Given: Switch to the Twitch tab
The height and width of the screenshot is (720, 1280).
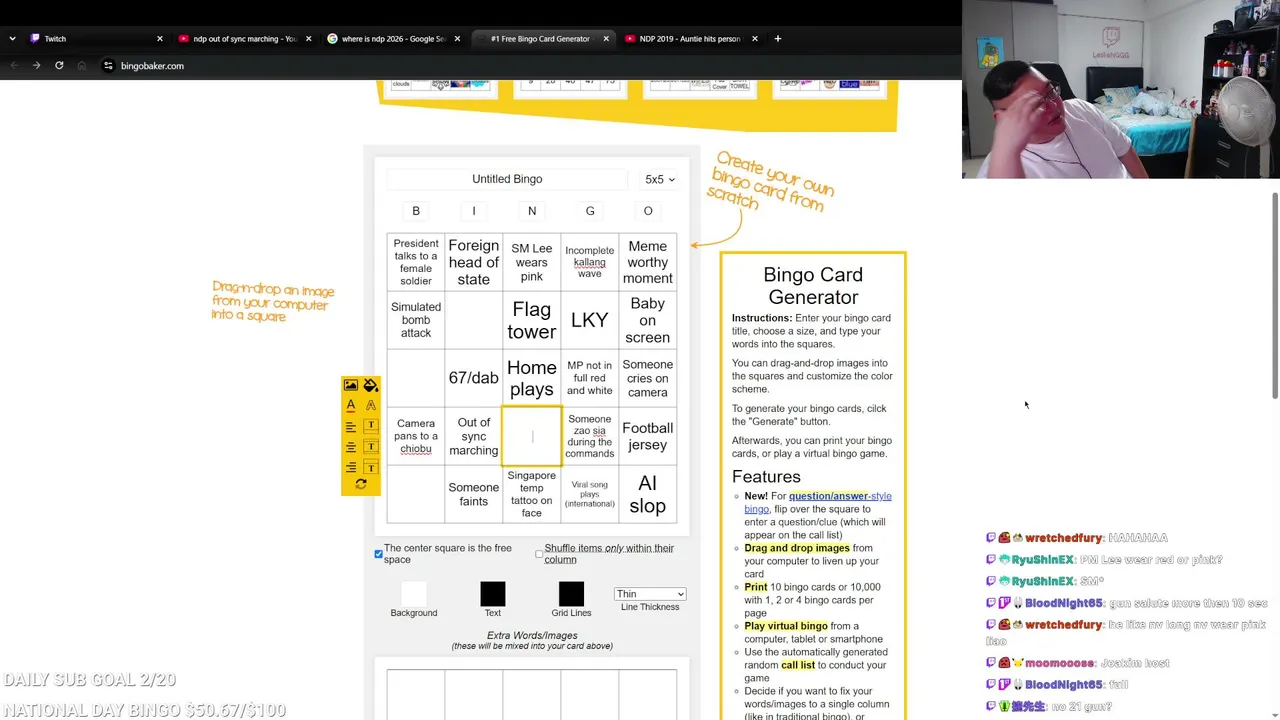Looking at the screenshot, I should coord(95,39).
